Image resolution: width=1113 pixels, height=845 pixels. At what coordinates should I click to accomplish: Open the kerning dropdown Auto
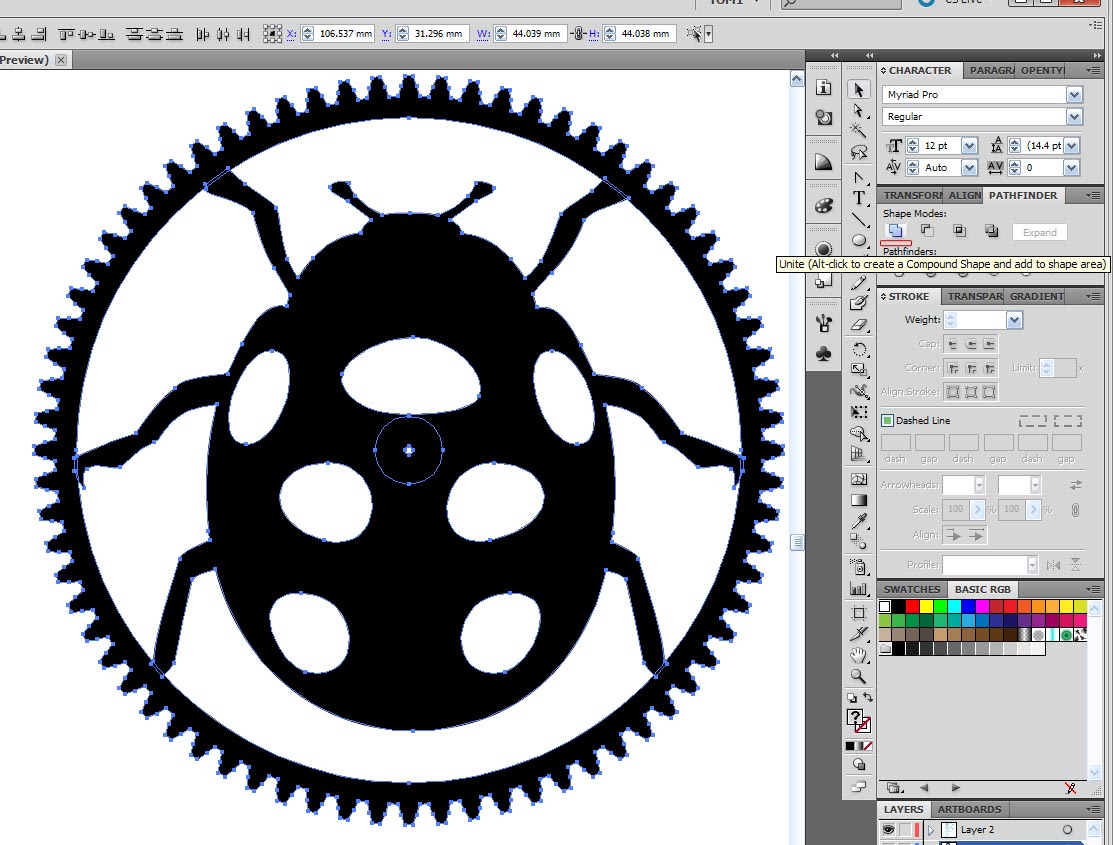click(x=969, y=168)
